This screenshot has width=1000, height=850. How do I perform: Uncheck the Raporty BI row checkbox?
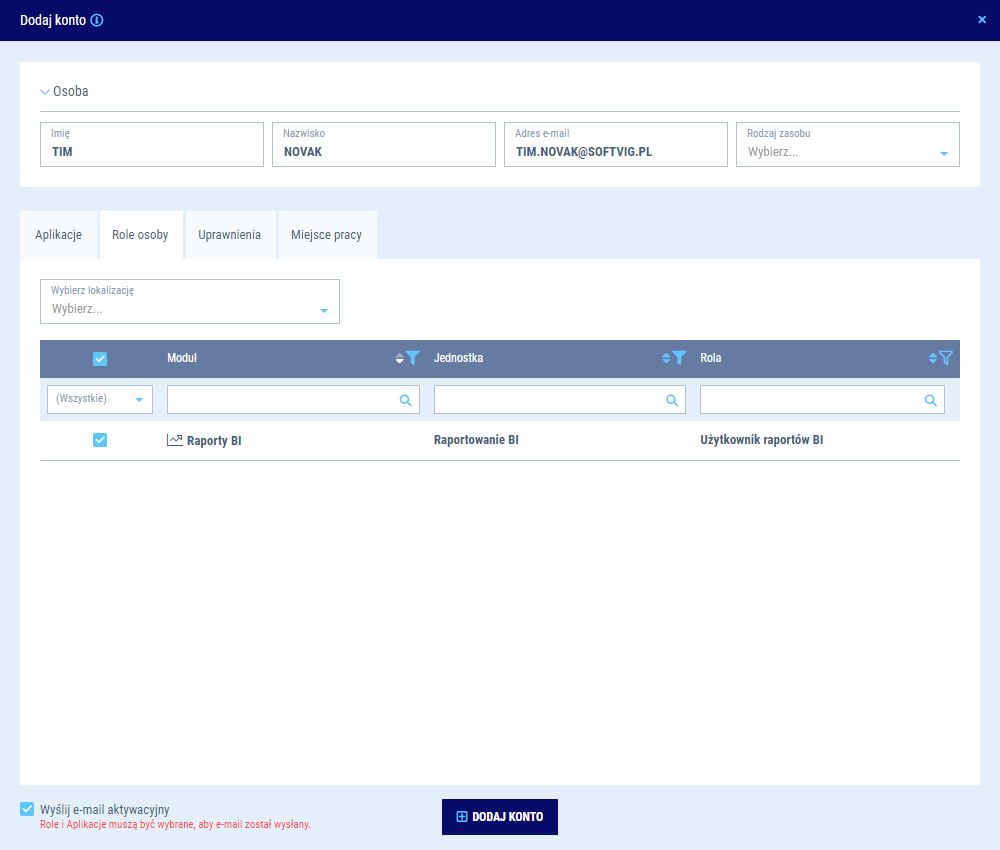tap(100, 440)
